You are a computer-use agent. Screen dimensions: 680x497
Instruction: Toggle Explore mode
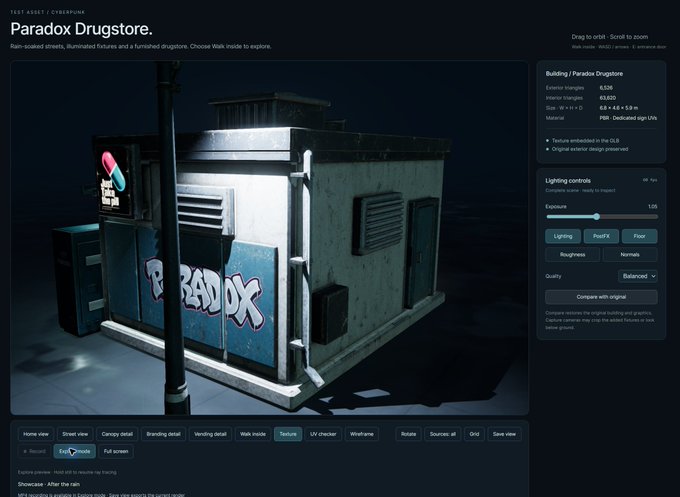[x=75, y=451]
